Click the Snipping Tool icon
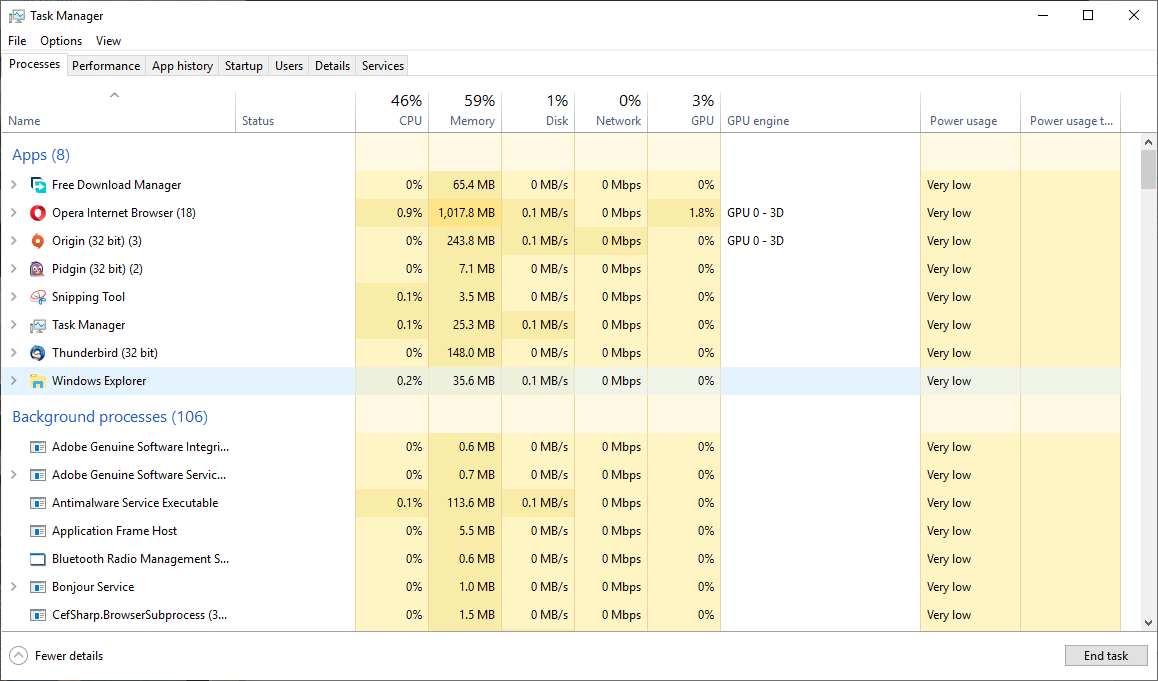The image size is (1158, 681). [x=38, y=297]
